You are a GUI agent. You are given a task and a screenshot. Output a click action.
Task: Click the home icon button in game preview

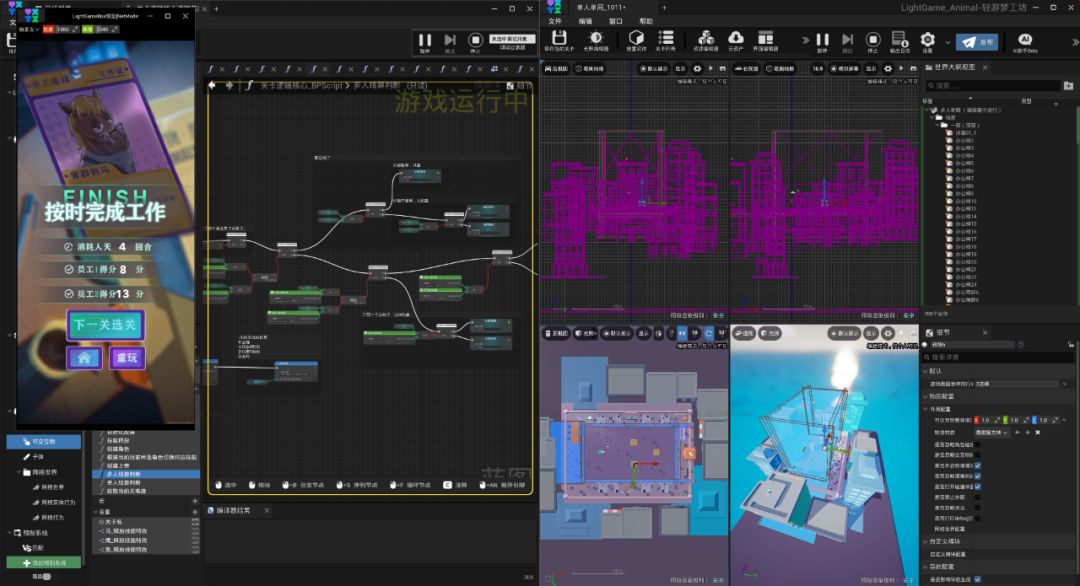(84, 358)
